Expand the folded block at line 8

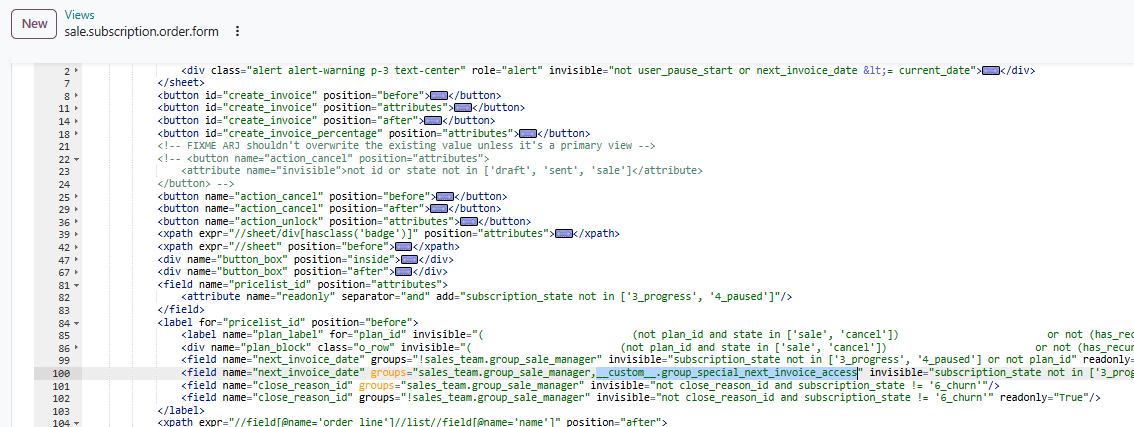[x=77, y=96]
